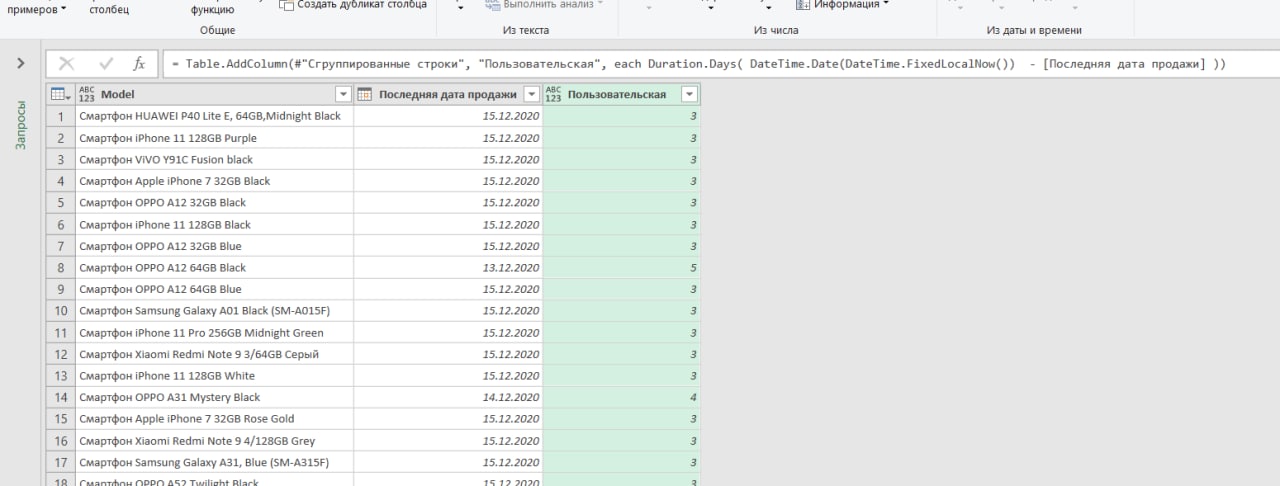Viewport: 1280px width, 486px height.
Task: Open the filter dropdown of Model column
Action: pyautogui.click(x=343, y=94)
